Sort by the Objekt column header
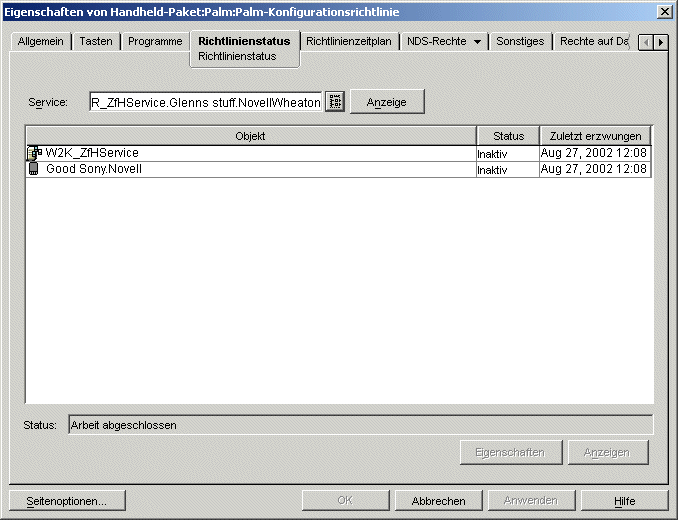This screenshot has height=520, width=678. (251, 136)
